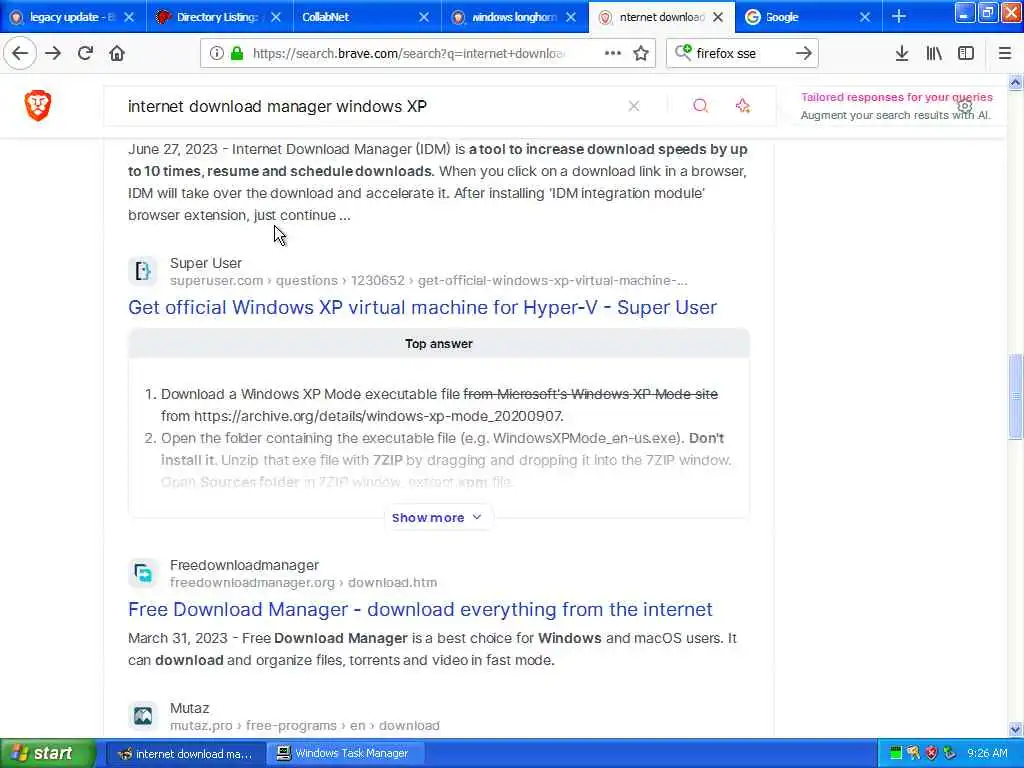Viewport: 1024px width, 768px height.
Task: Open the Firefox hamburger menu
Action: (1005, 54)
